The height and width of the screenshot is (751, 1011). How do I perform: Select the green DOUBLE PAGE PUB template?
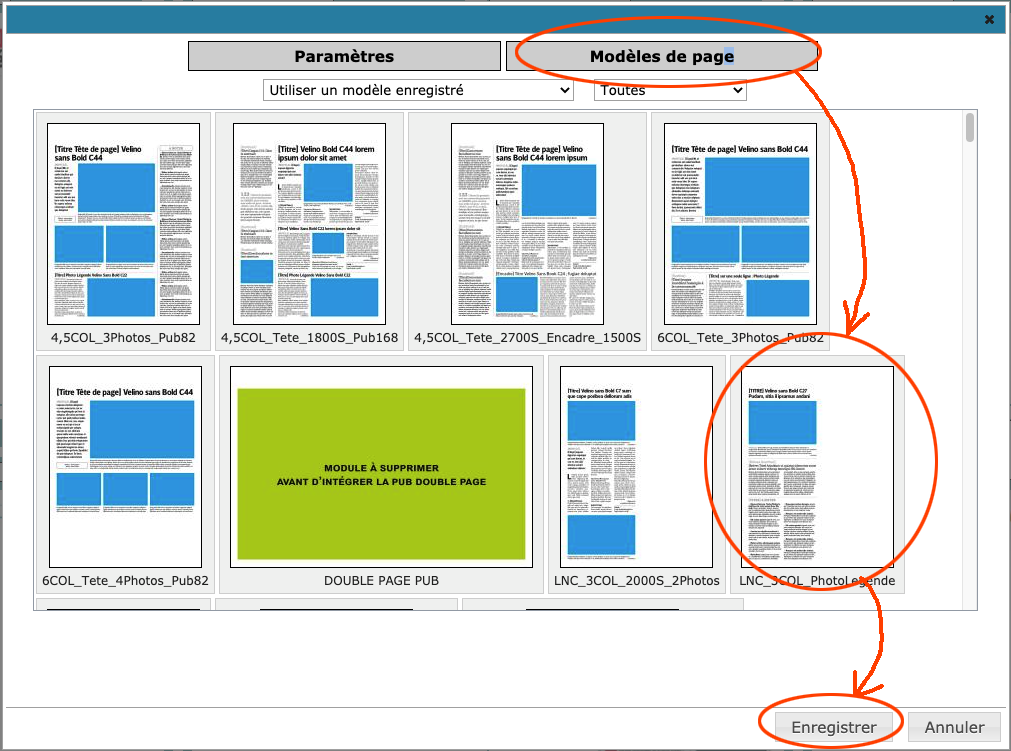(x=381, y=466)
